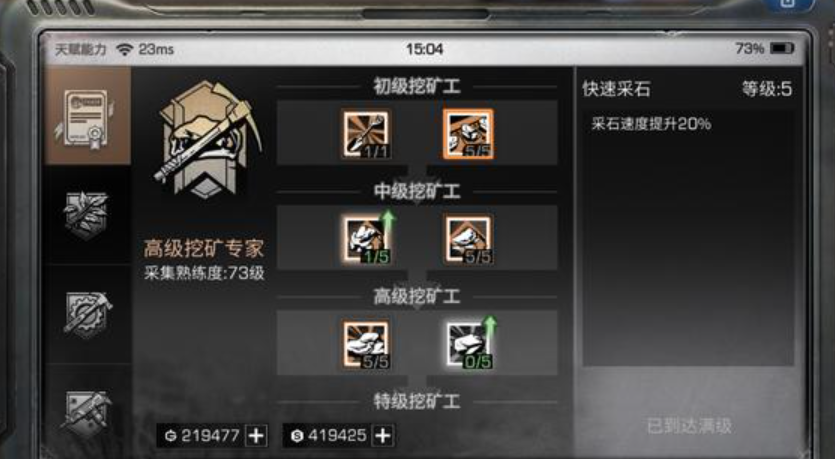Upgrade the 1/5 skill under 中级挖矿工

(x=367, y=239)
